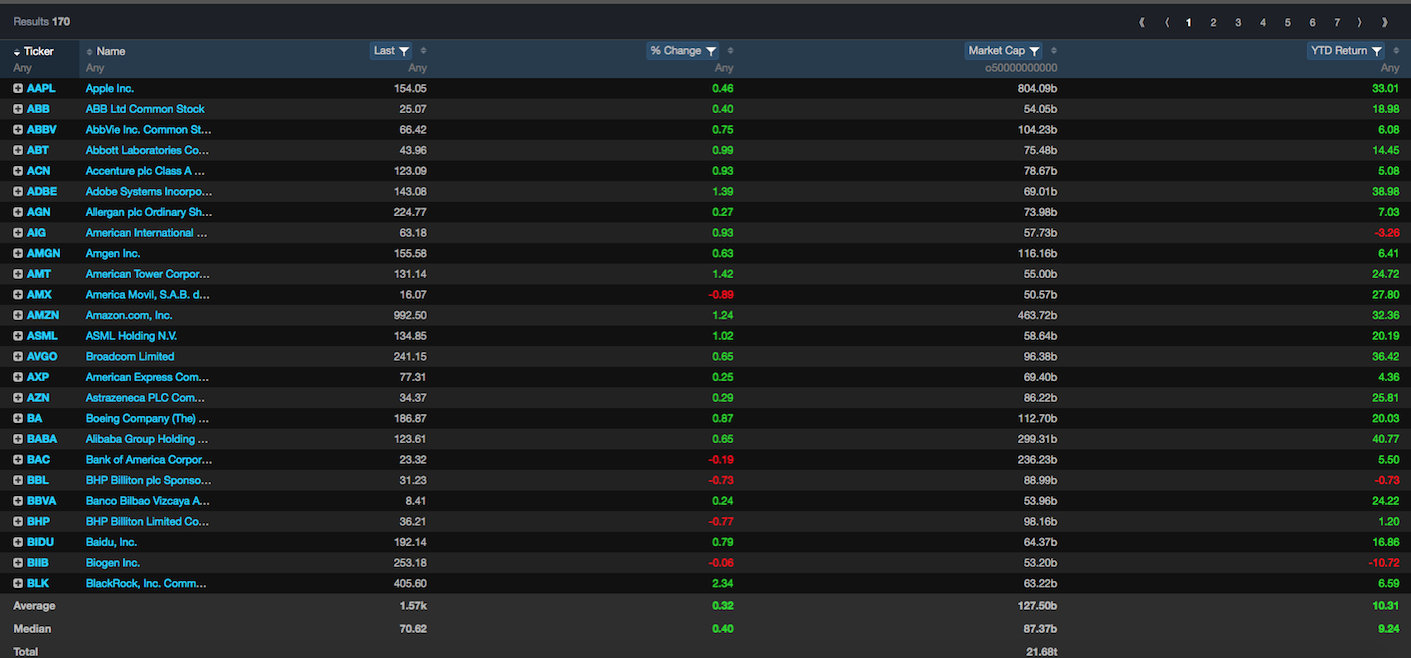Jump to the last page using double-right arrow
This screenshot has height=658, width=1411.
pyautogui.click(x=1384, y=22)
